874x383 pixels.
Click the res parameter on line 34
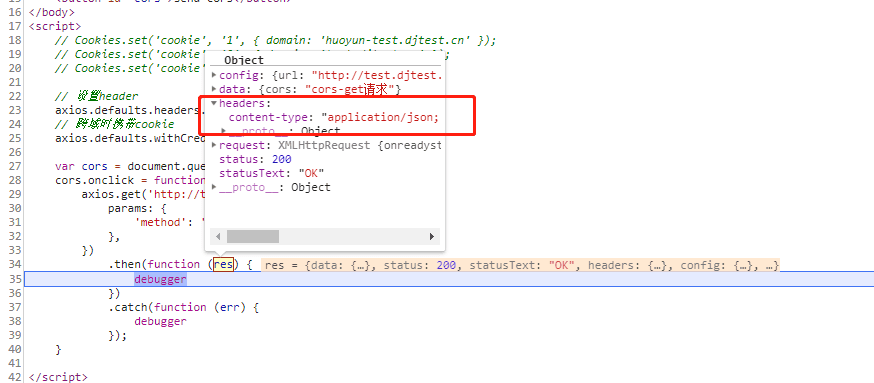pos(224,264)
